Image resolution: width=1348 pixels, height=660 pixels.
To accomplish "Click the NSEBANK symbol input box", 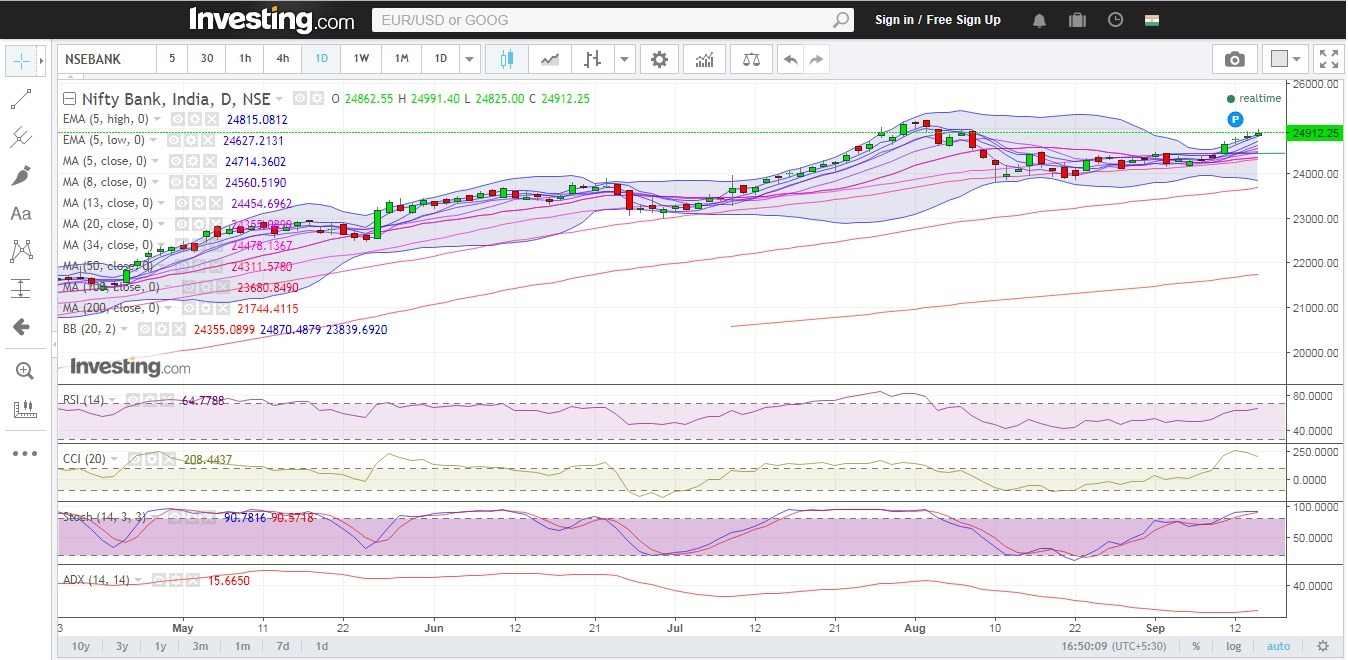I will [107, 59].
